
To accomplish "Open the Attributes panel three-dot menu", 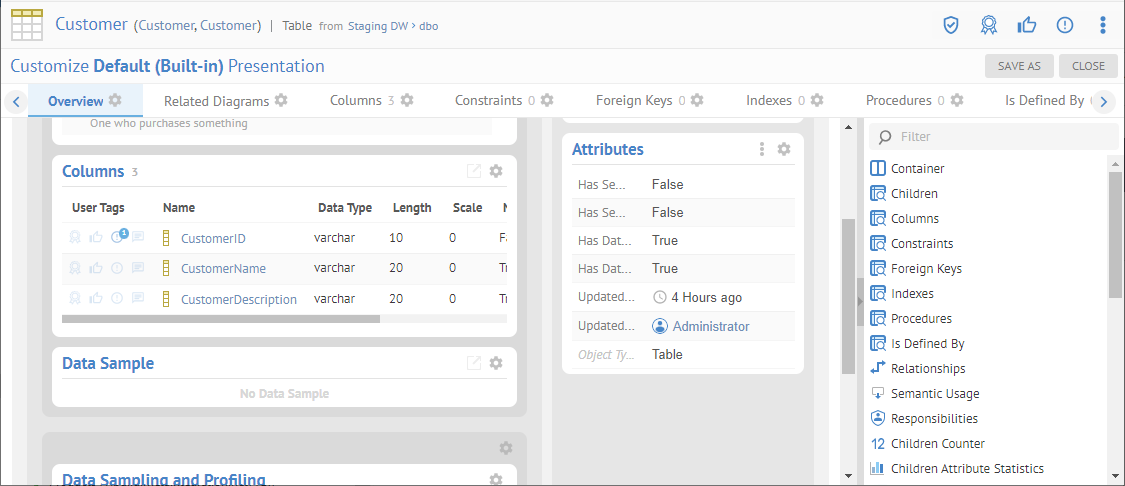I will (762, 149).
